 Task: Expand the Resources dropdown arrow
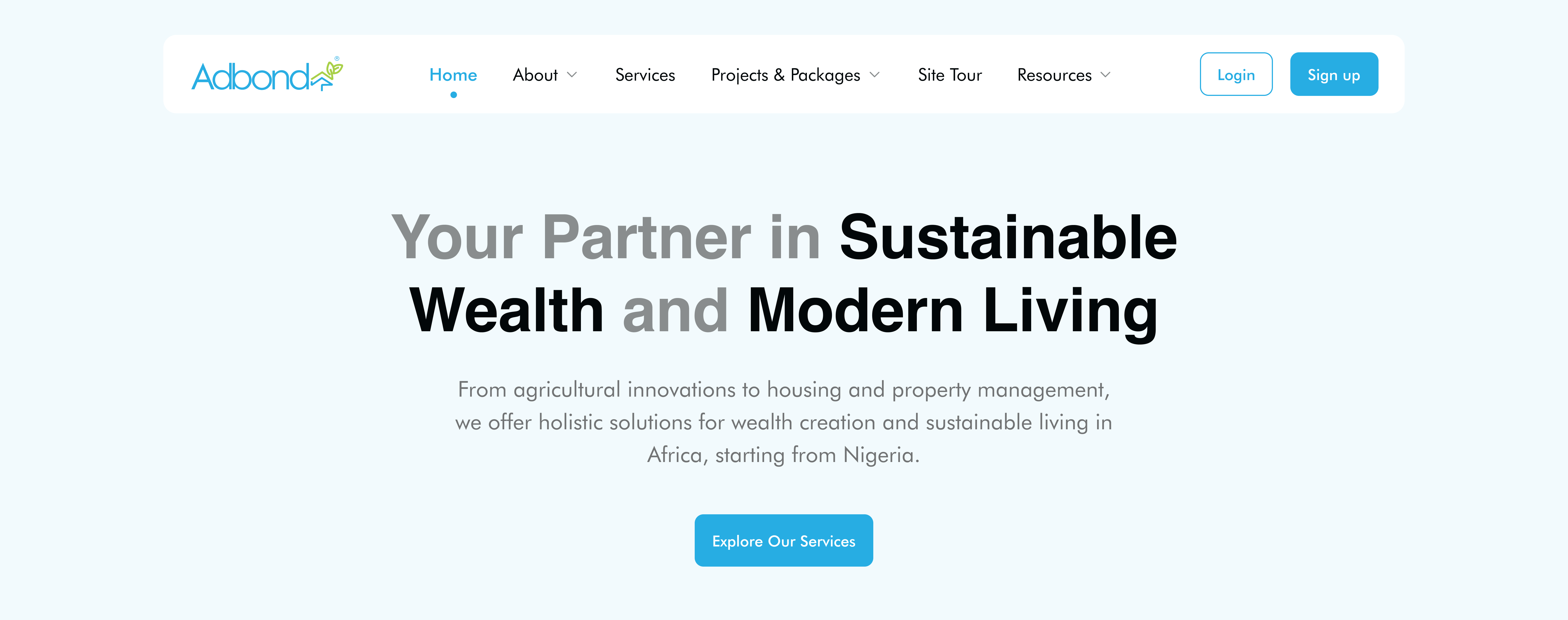(x=1106, y=75)
